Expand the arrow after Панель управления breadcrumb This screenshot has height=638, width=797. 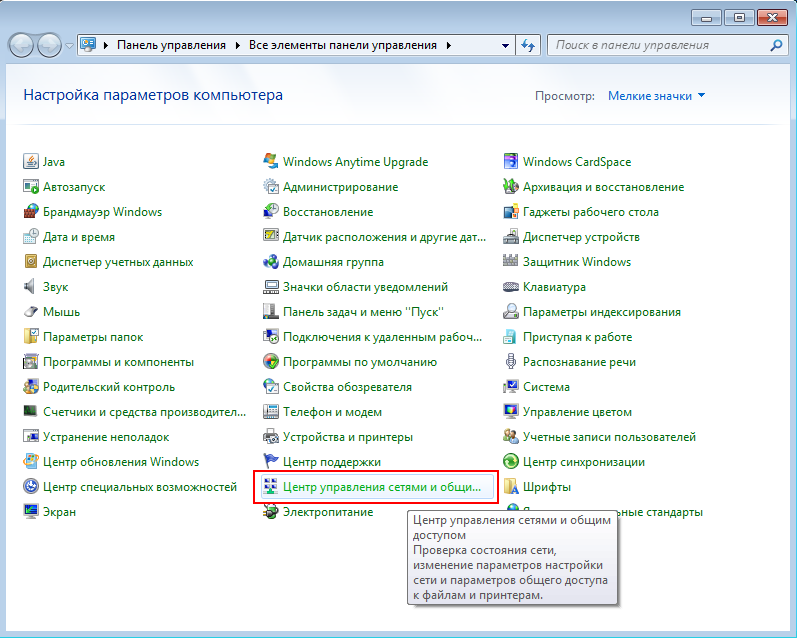tap(237, 45)
